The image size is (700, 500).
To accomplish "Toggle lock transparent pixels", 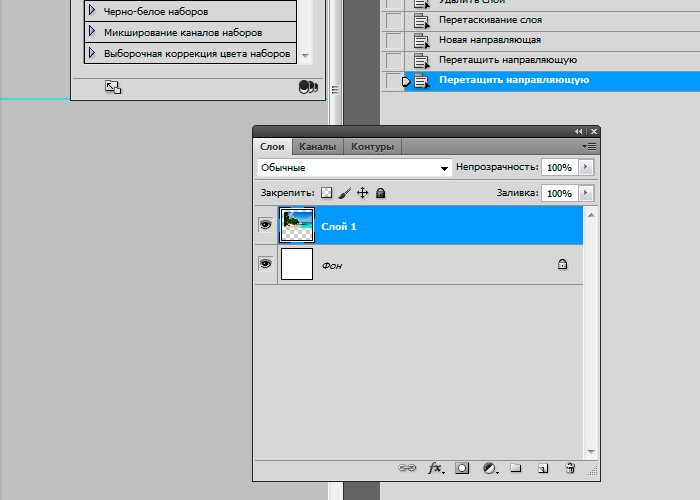I will click(x=326, y=193).
